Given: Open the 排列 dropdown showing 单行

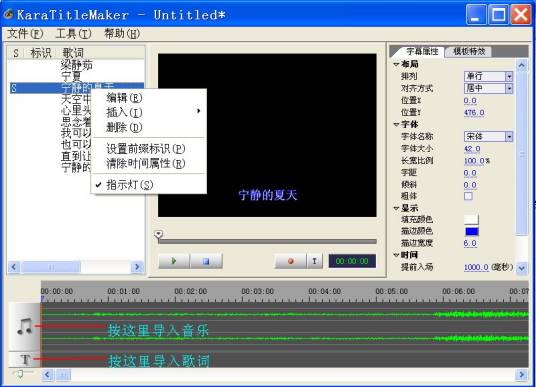Looking at the screenshot, I should [x=488, y=76].
